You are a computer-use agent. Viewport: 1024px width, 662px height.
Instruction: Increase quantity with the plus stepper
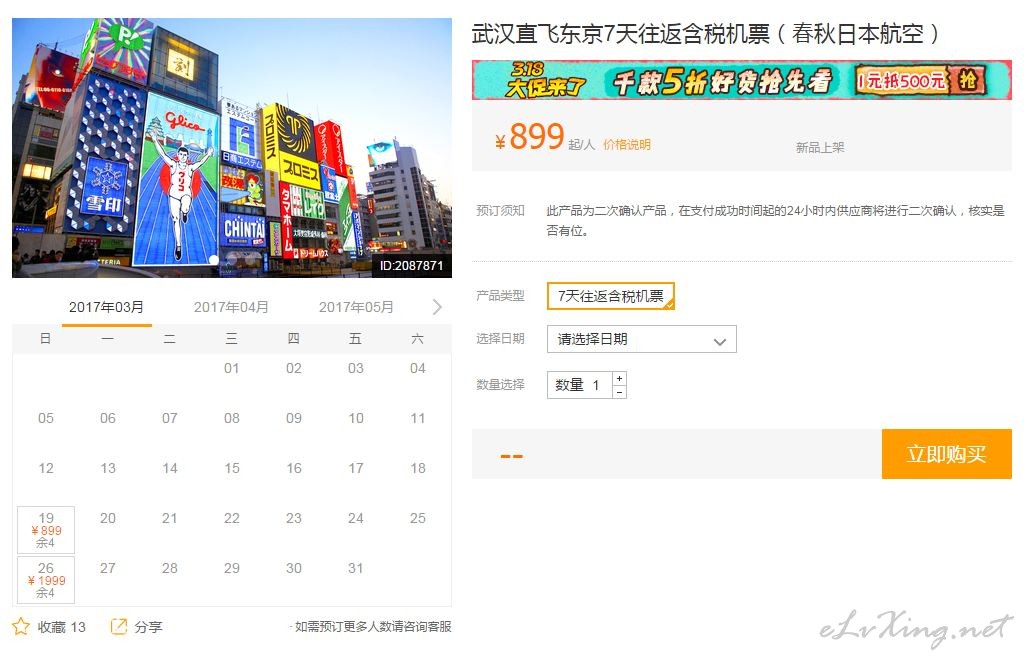pos(620,379)
